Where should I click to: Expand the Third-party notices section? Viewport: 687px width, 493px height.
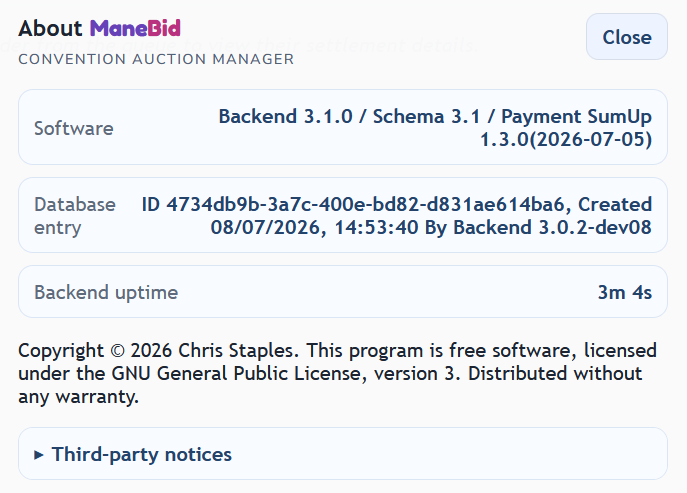click(343, 454)
